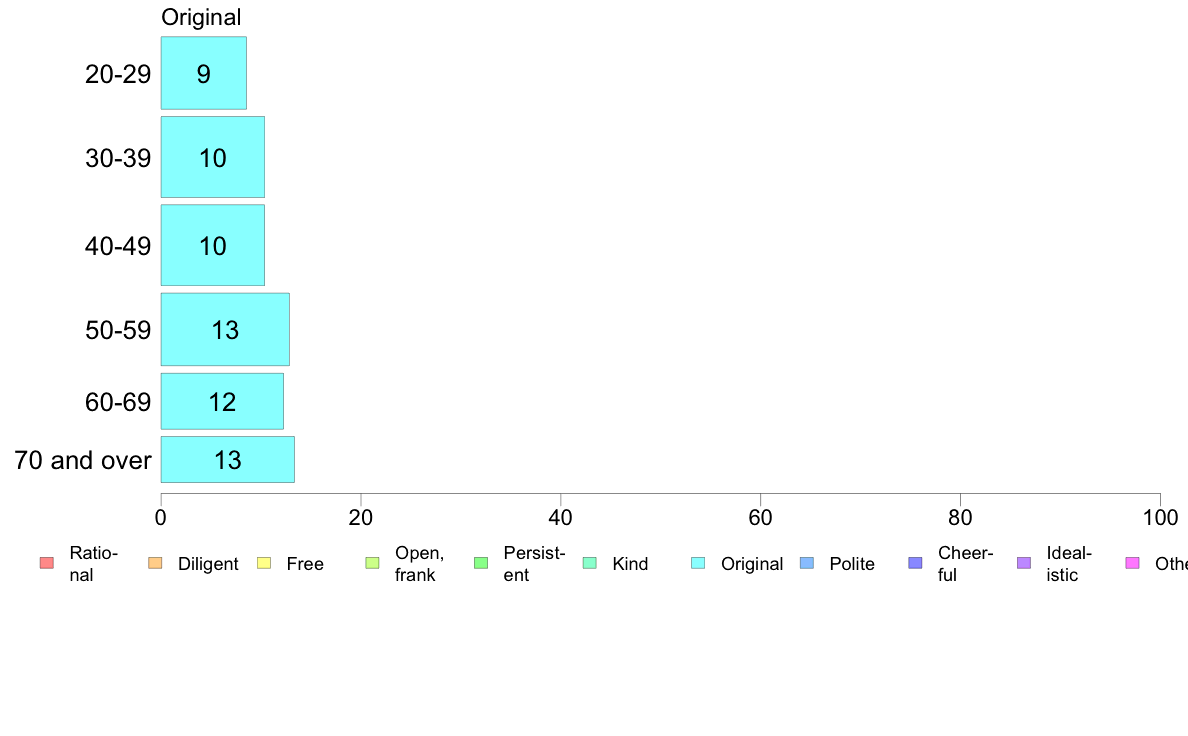The image size is (1188, 736).
Task: Select the green Persistent legend swatch
Action: coord(481,563)
